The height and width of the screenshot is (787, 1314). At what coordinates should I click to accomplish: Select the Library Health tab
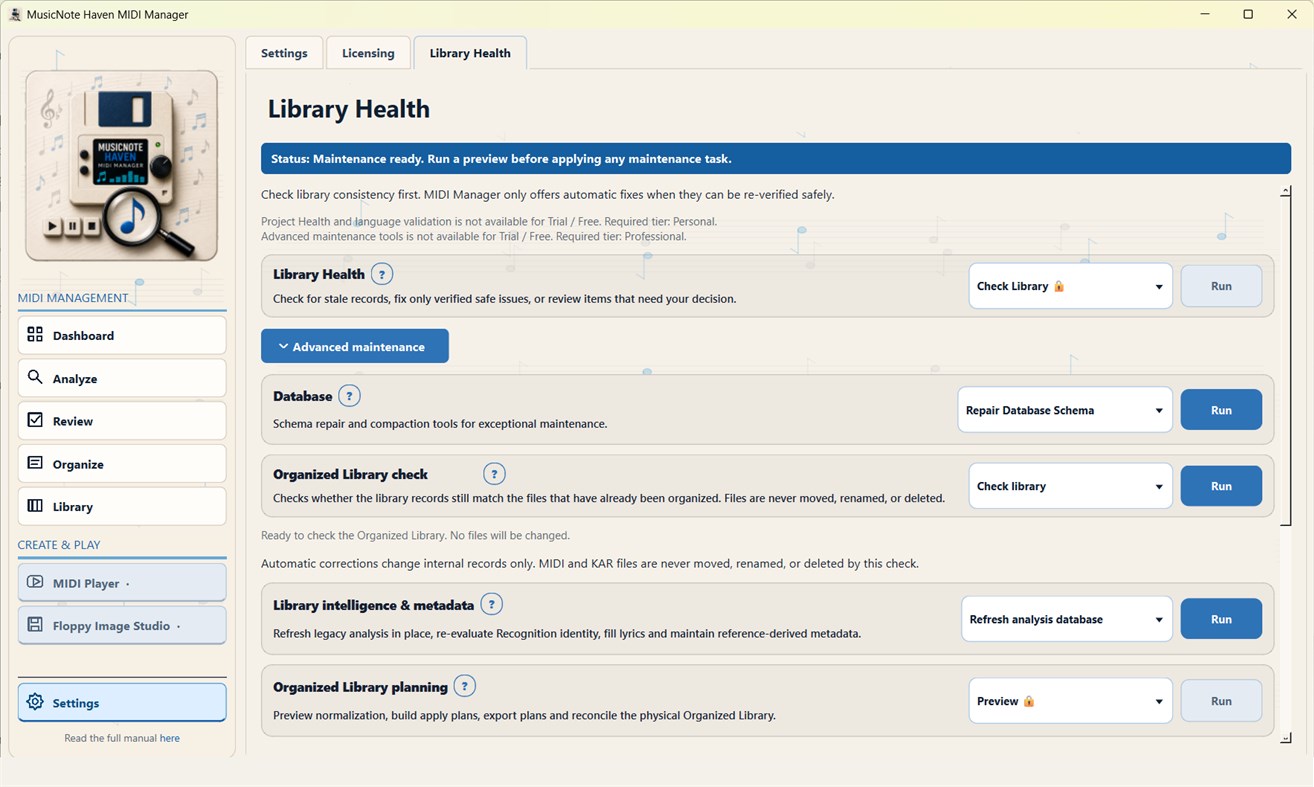click(470, 53)
